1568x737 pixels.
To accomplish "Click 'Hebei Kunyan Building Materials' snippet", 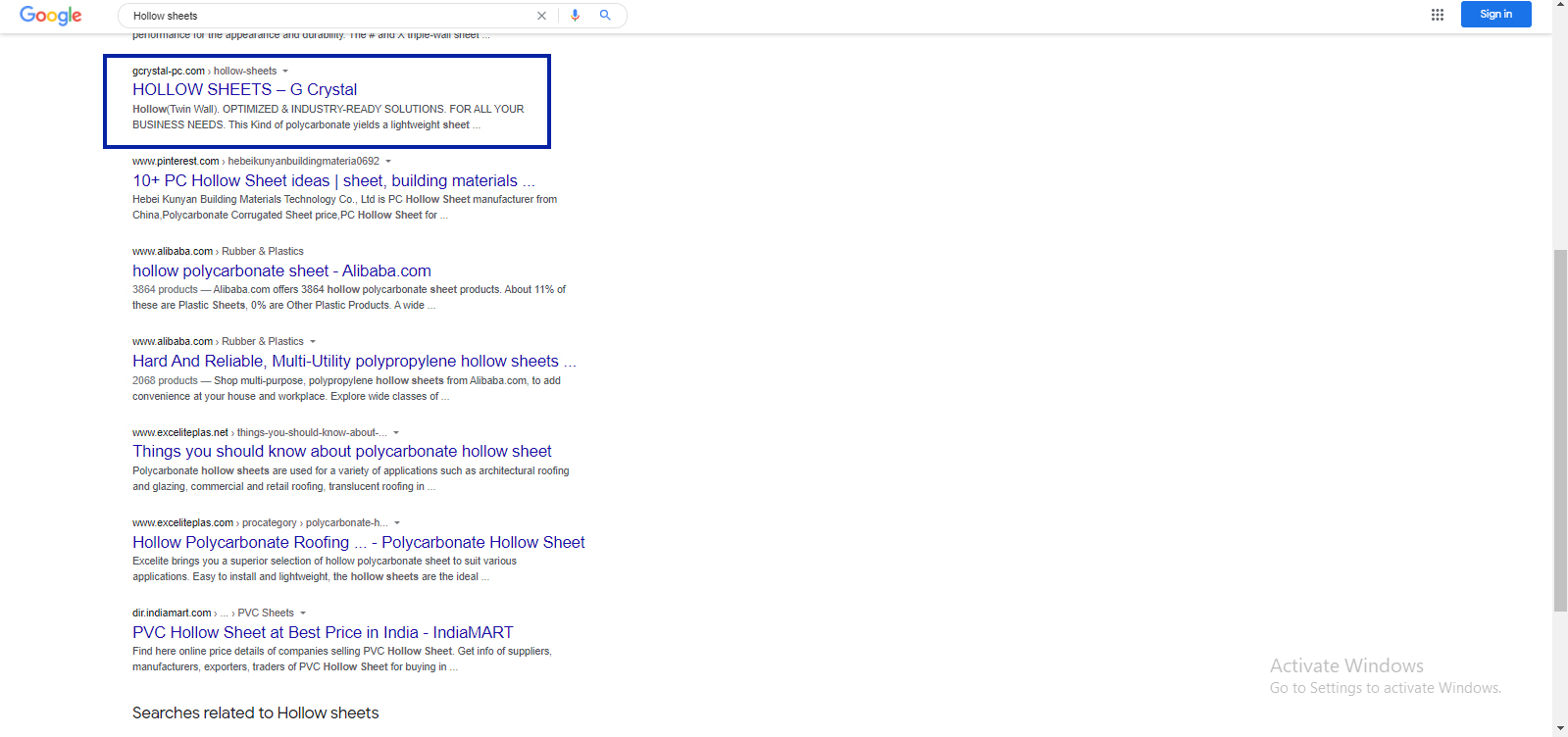I will pyautogui.click(x=344, y=207).
